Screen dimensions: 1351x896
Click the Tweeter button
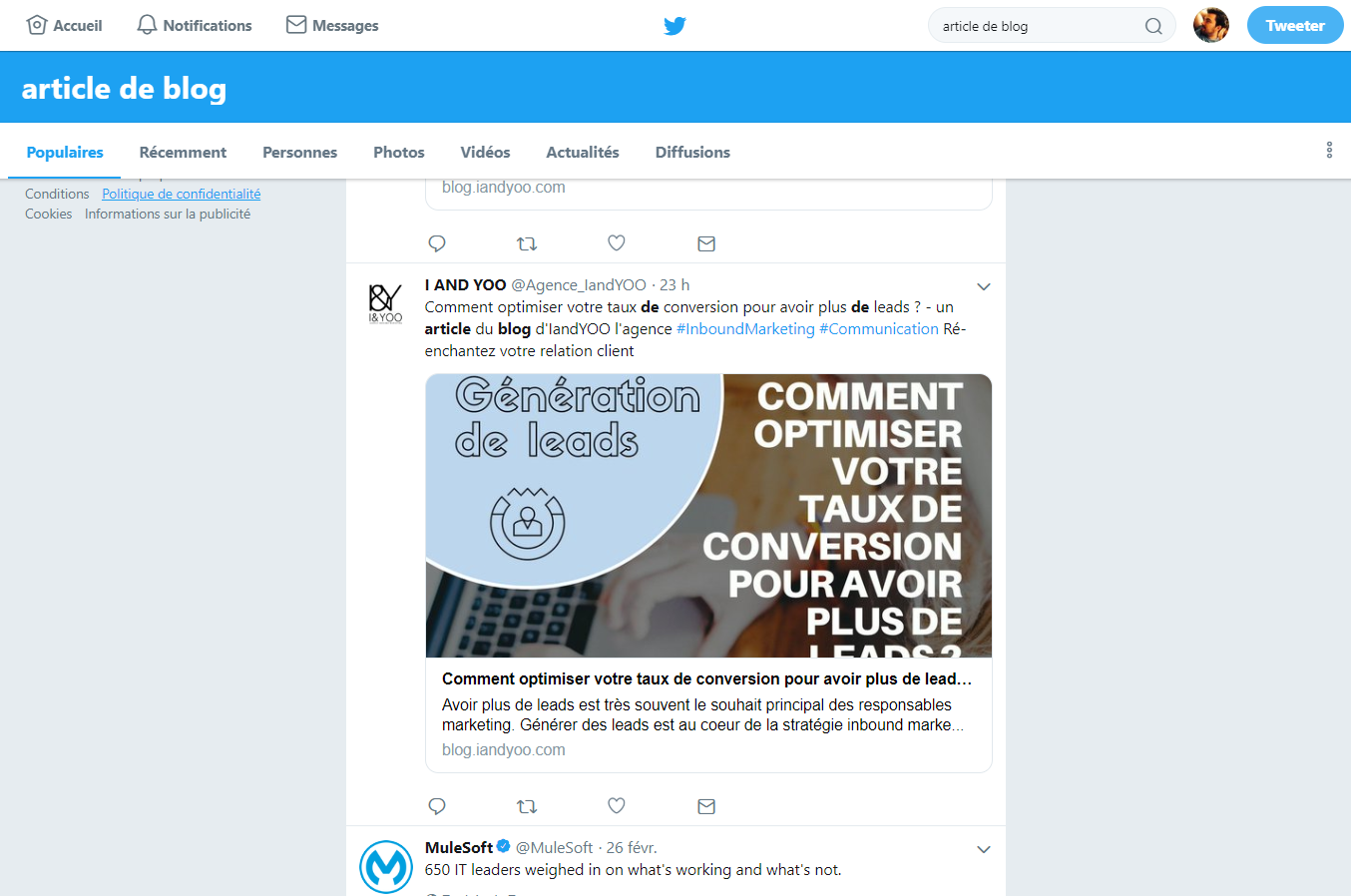pyautogui.click(x=1295, y=25)
